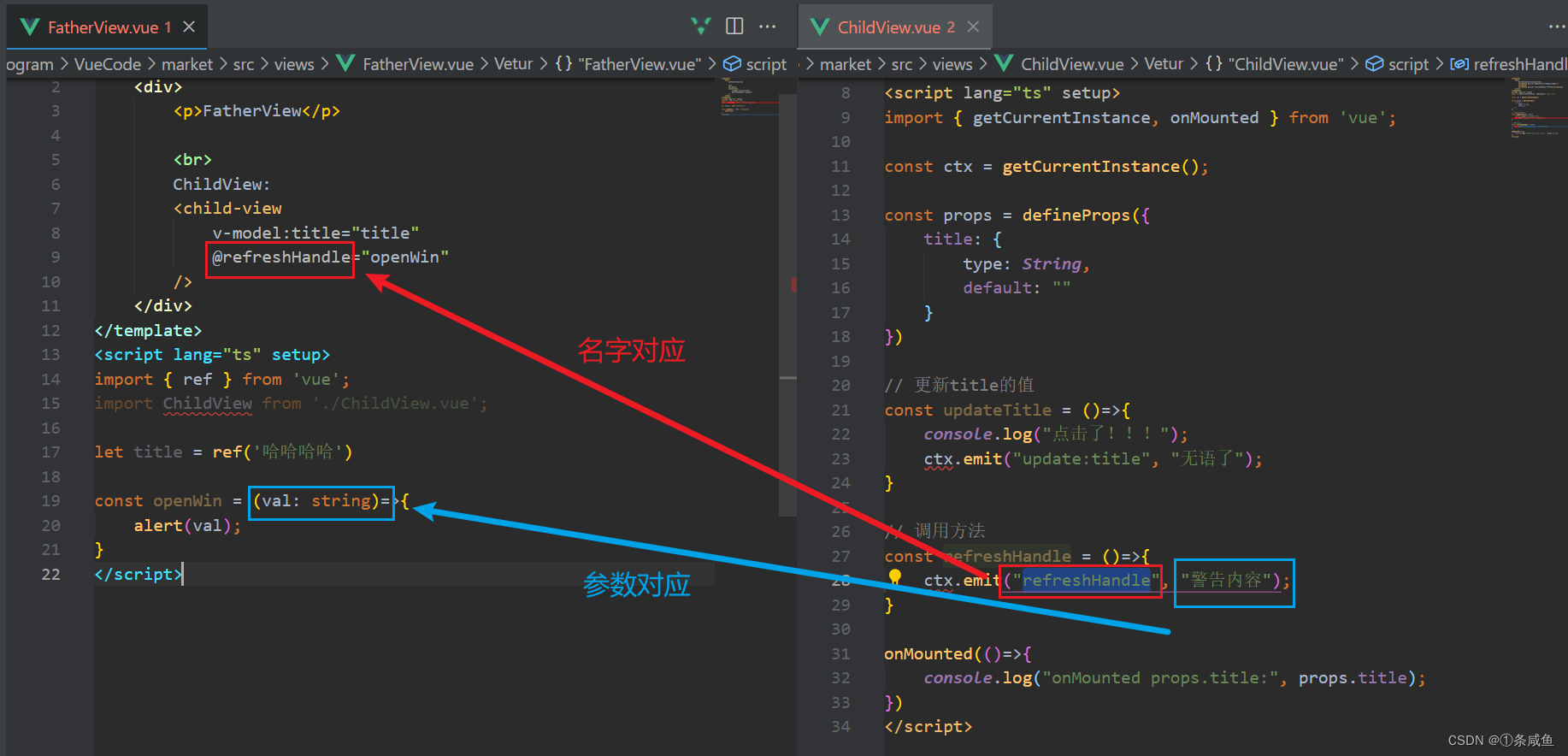Click let title = ref declaration
1568x756 pixels.
tap(223, 452)
